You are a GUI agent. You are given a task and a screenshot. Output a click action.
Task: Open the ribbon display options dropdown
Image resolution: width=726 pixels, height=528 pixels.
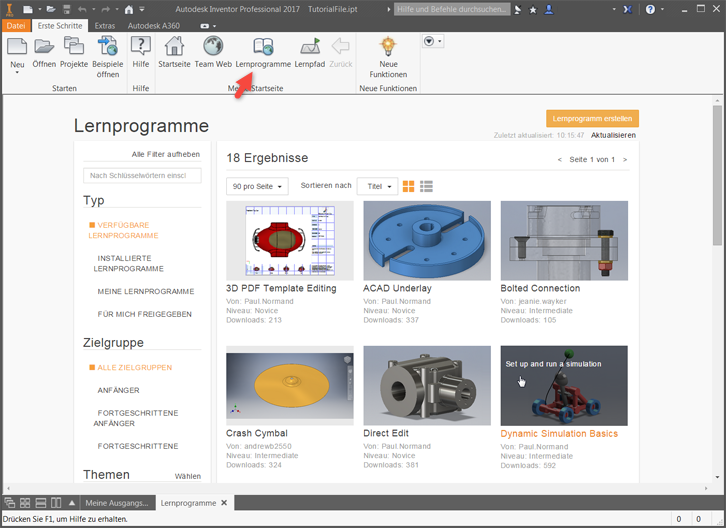[432, 41]
